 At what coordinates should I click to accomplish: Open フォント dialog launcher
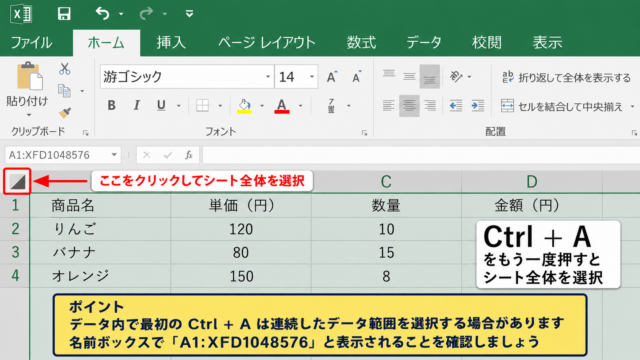pos(364,133)
